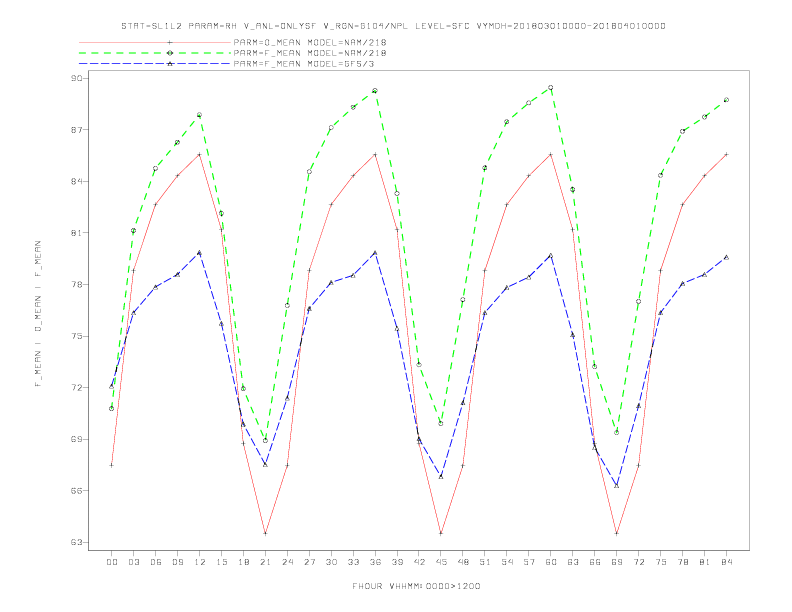Click the x-axis tick label 36
Viewport: 792px width, 612px height.
375,562
